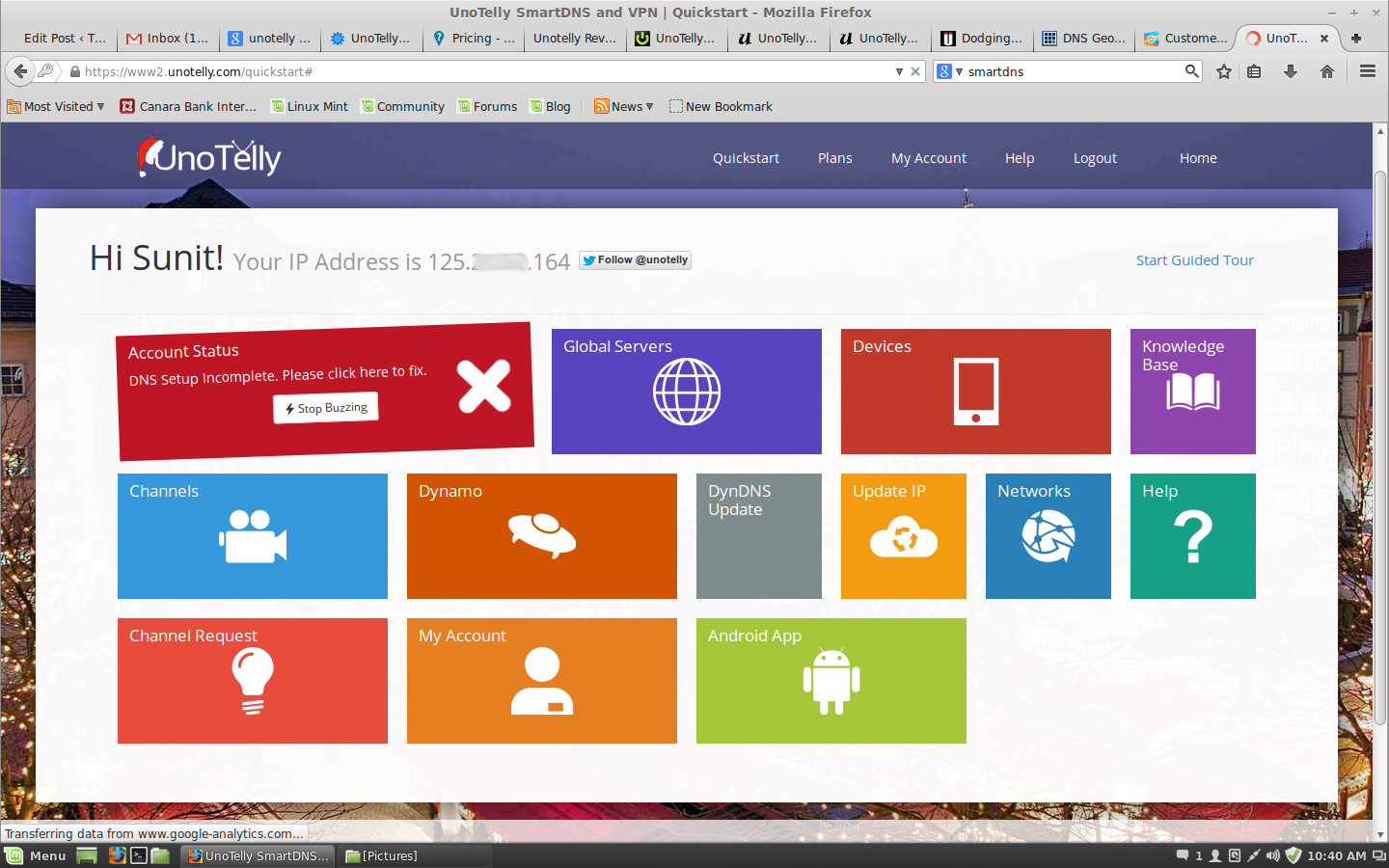Click Quickstart in the site navigation
This screenshot has width=1389, height=868.
[x=746, y=158]
